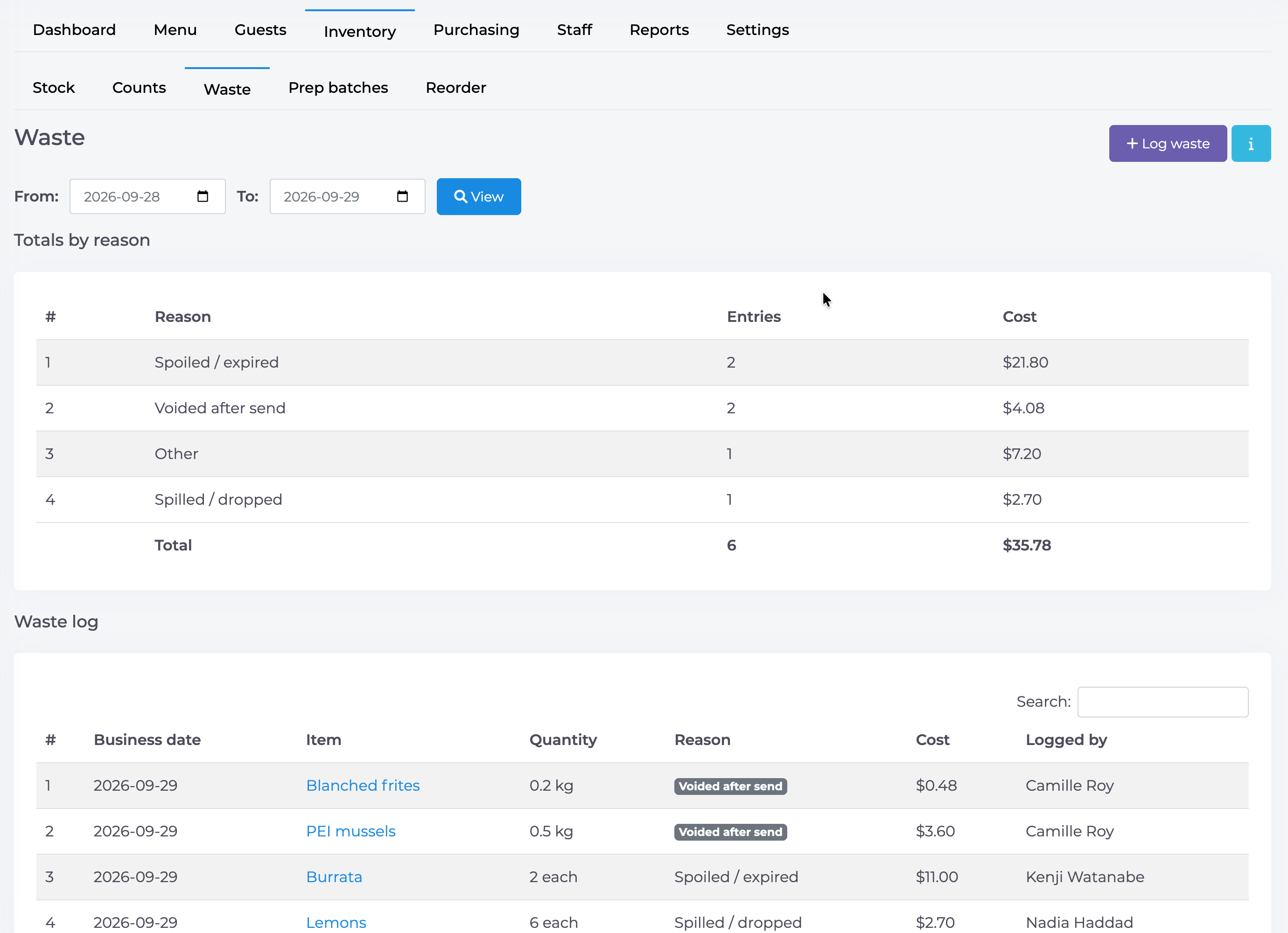The image size is (1288, 933).
Task: Open the PEI mussels item link
Action: click(351, 831)
